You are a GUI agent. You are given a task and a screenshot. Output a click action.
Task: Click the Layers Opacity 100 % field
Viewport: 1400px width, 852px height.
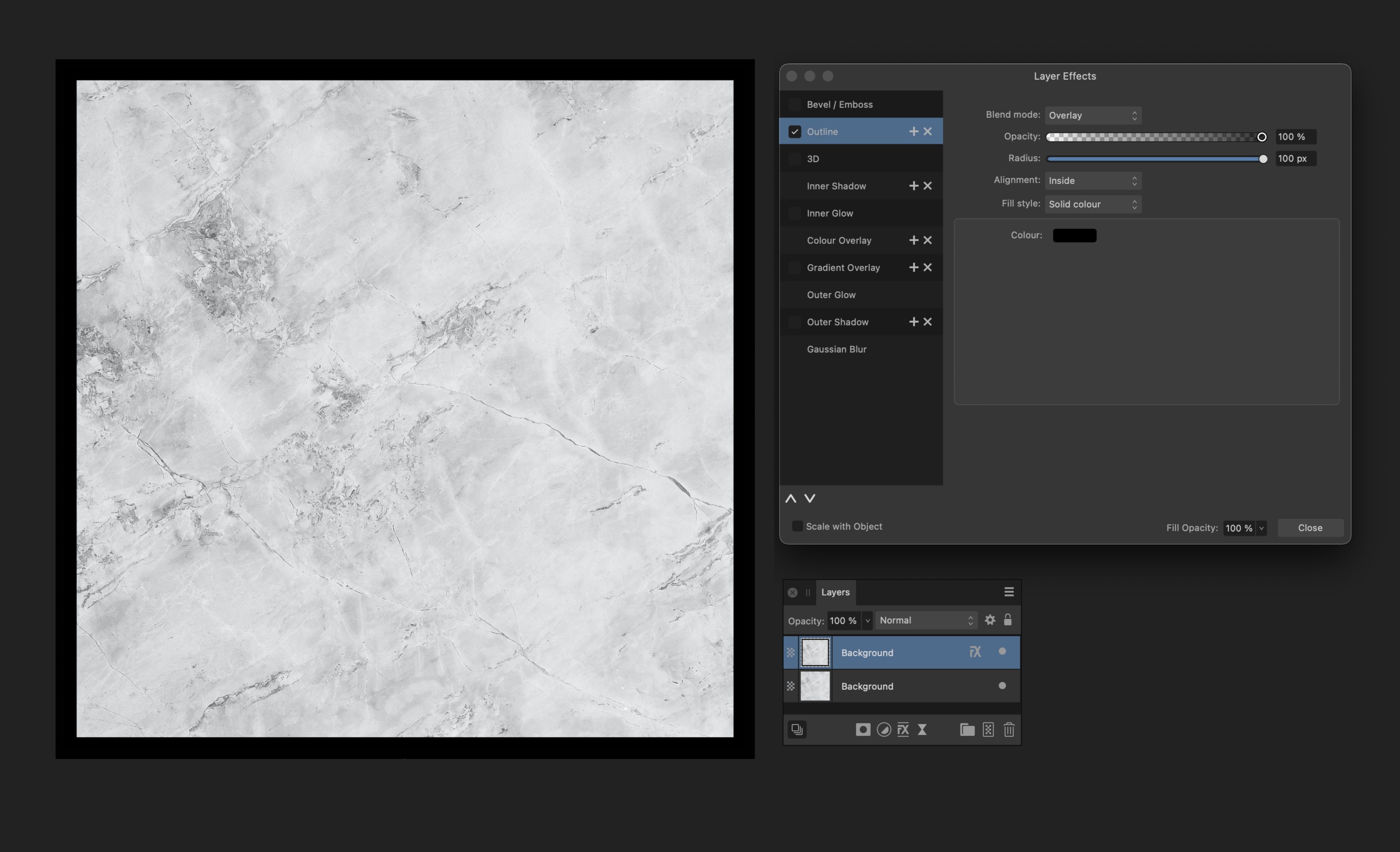coord(844,621)
